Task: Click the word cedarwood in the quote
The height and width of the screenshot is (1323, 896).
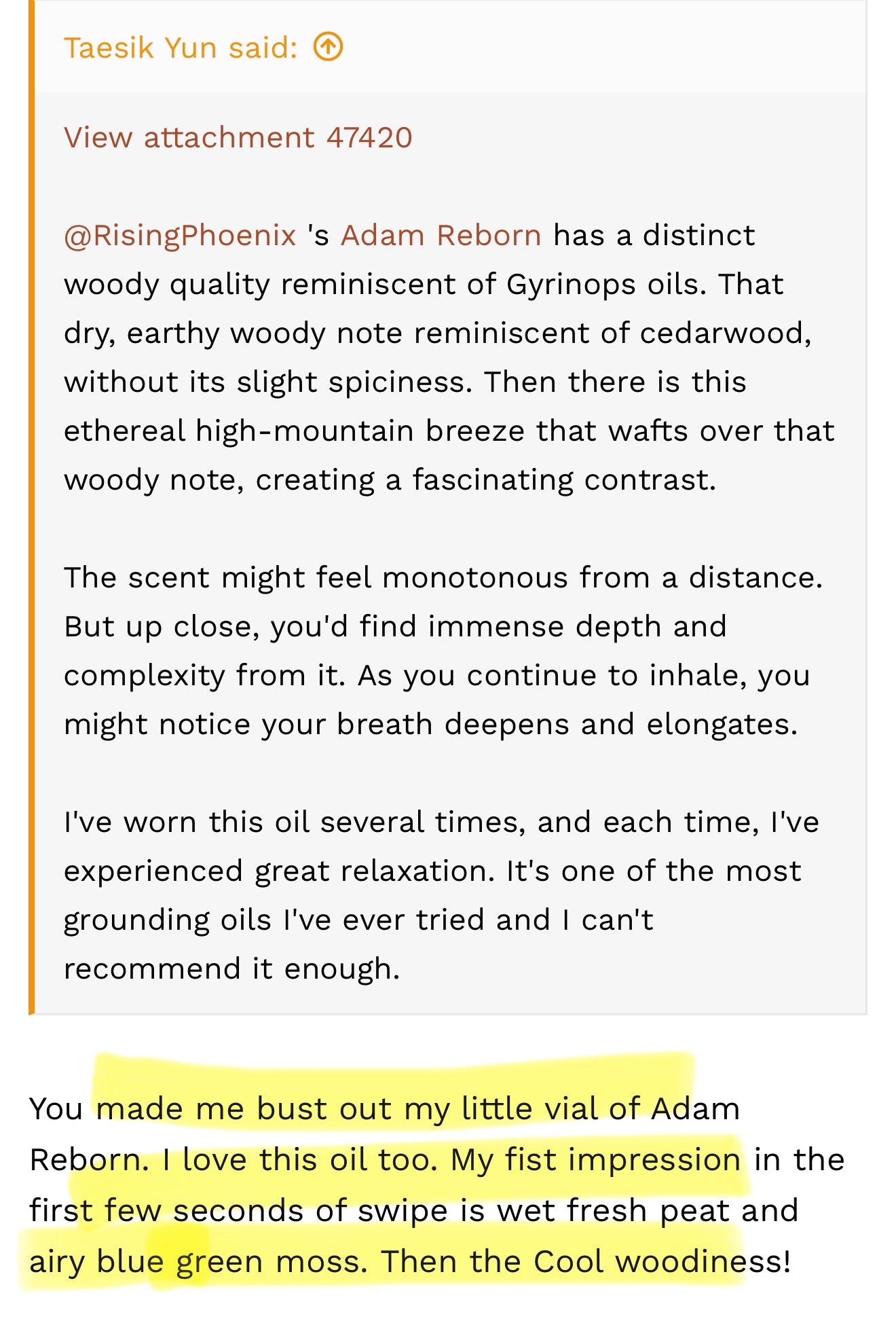Action: pyautogui.click(x=725, y=333)
